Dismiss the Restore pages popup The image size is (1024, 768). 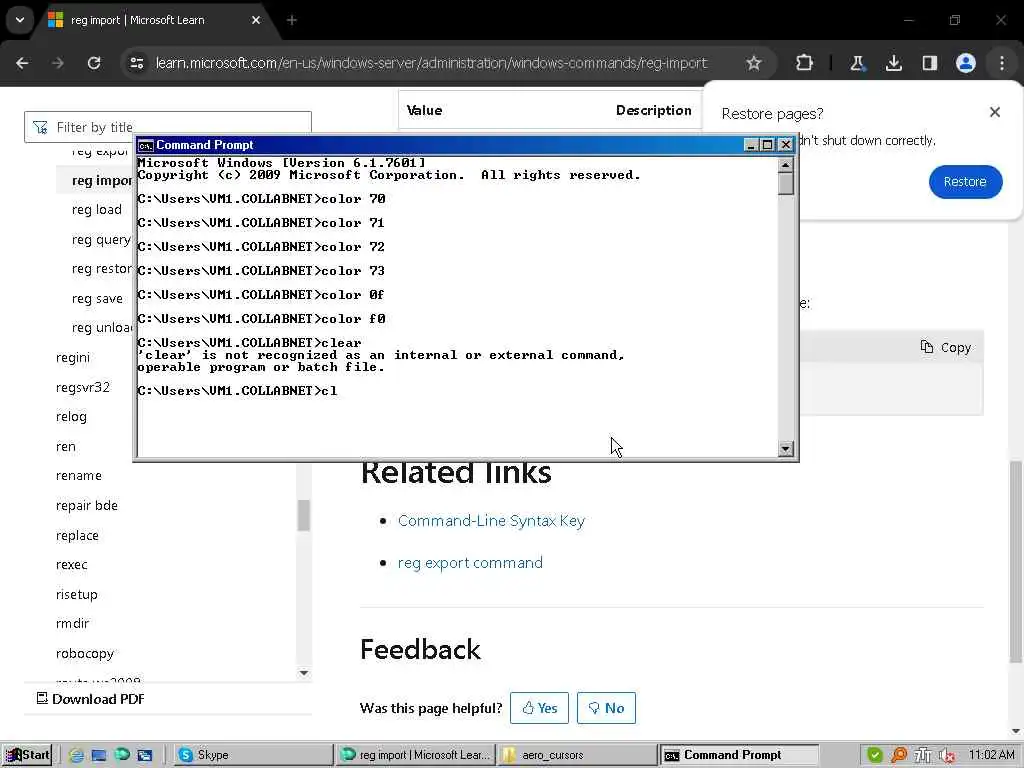pyautogui.click(x=995, y=112)
